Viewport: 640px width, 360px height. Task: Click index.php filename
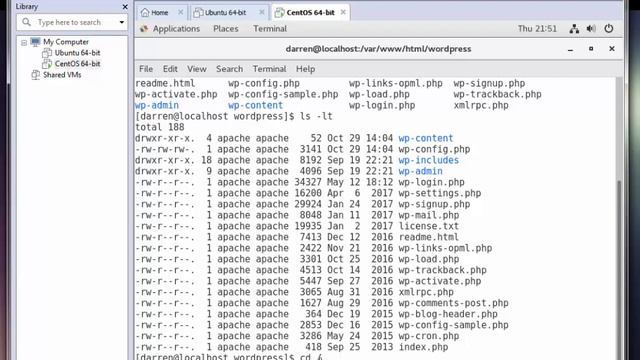(x=423, y=347)
